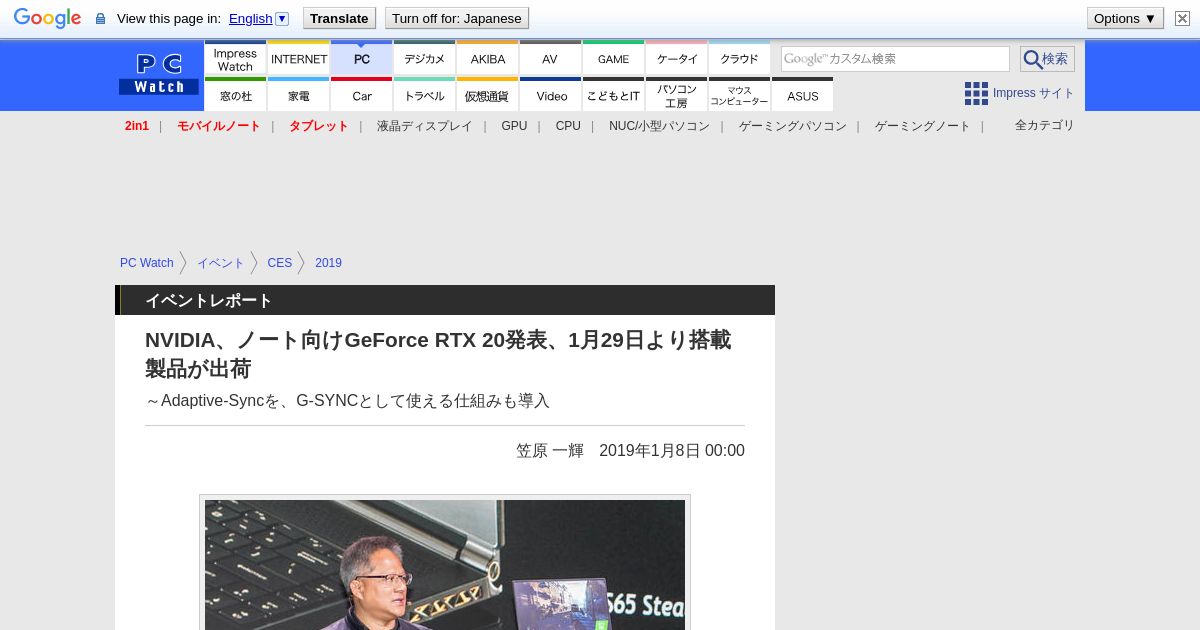Click CES breadcrumb link

[x=280, y=263]
